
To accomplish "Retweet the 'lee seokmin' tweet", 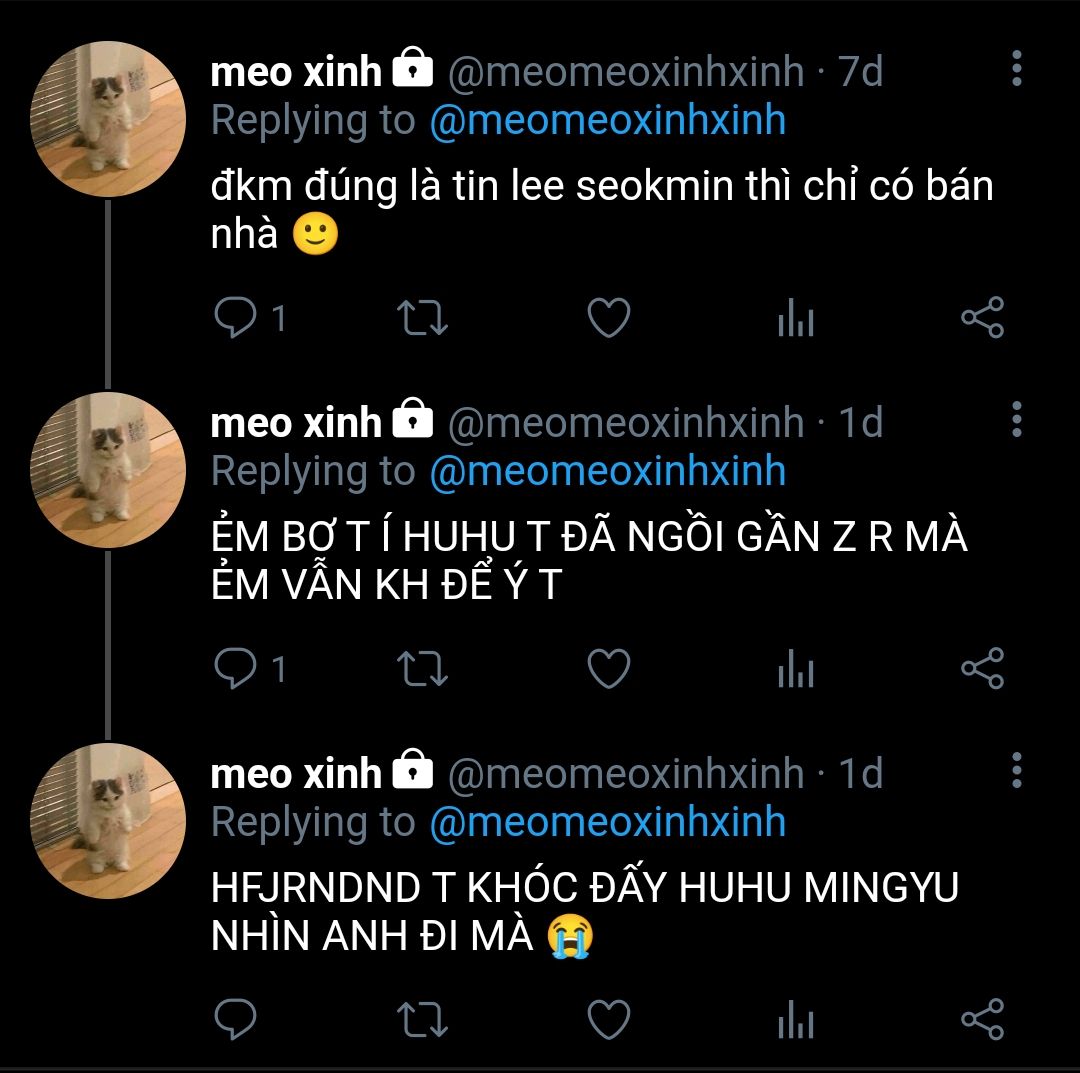I will click(422, 319).
